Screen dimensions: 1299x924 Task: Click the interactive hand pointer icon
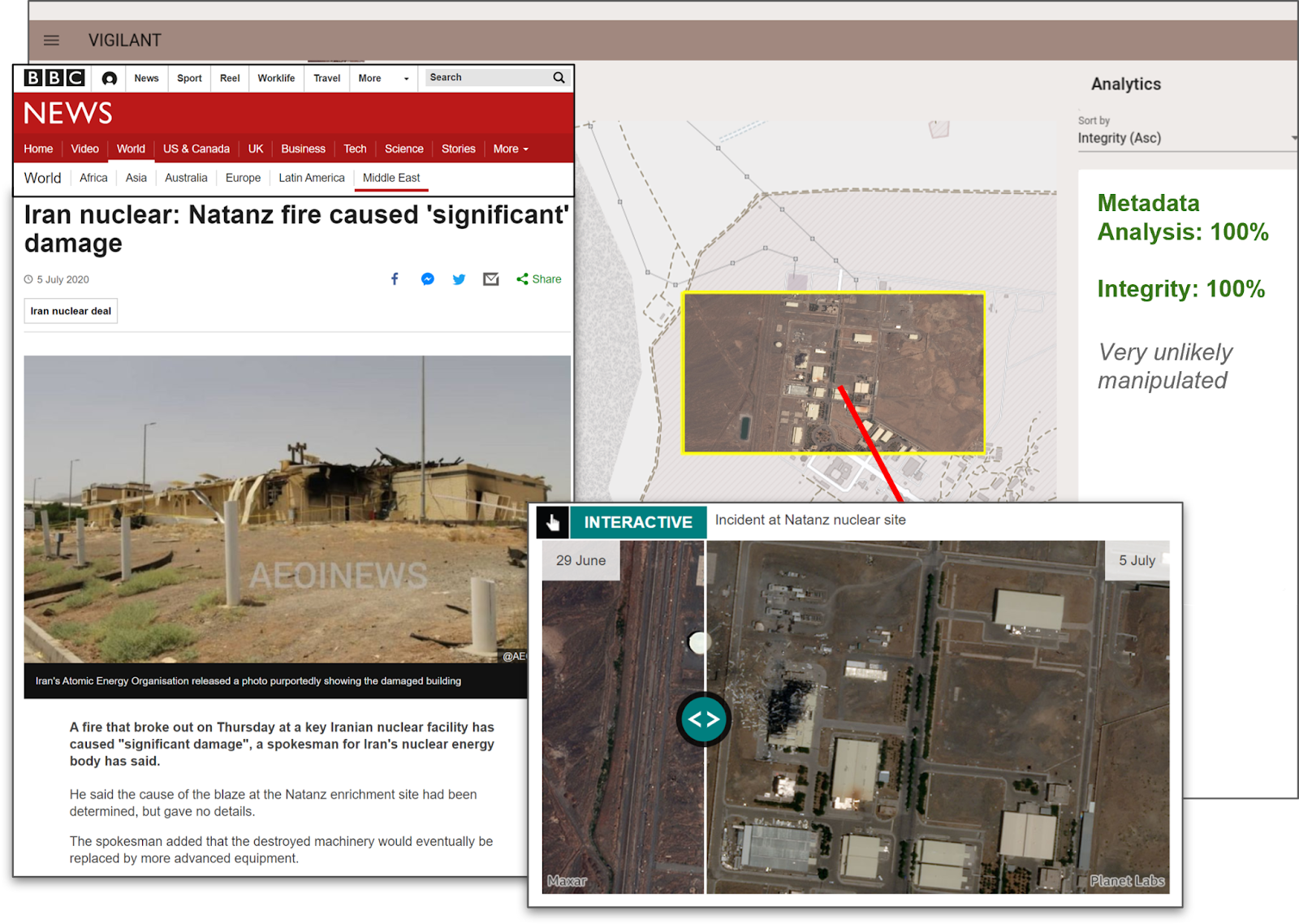pos(553,522)
